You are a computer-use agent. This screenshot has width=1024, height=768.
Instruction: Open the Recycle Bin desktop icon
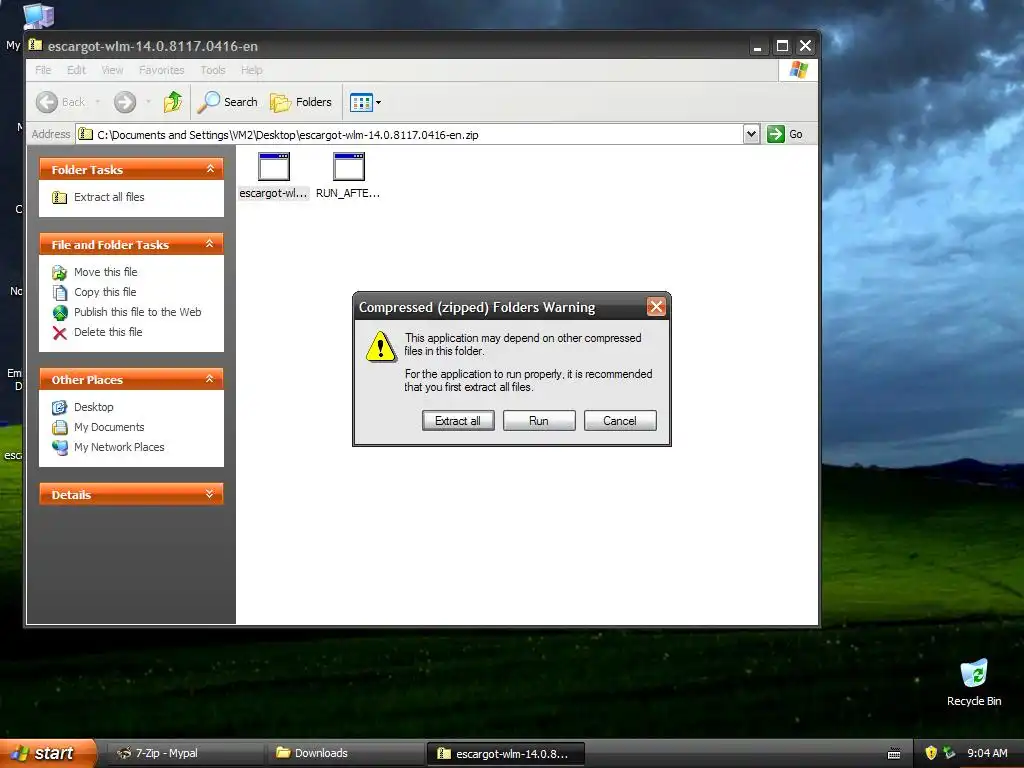tap(974, 682)
